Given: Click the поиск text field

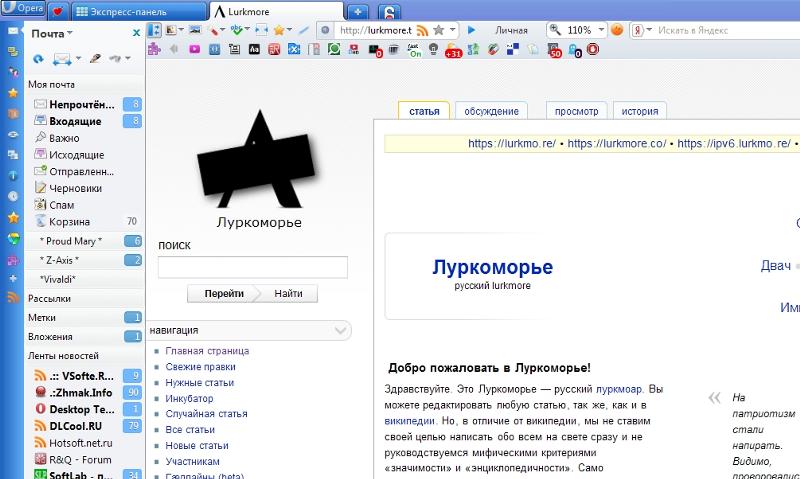Looking at the screenshot, I should (253, 267).
